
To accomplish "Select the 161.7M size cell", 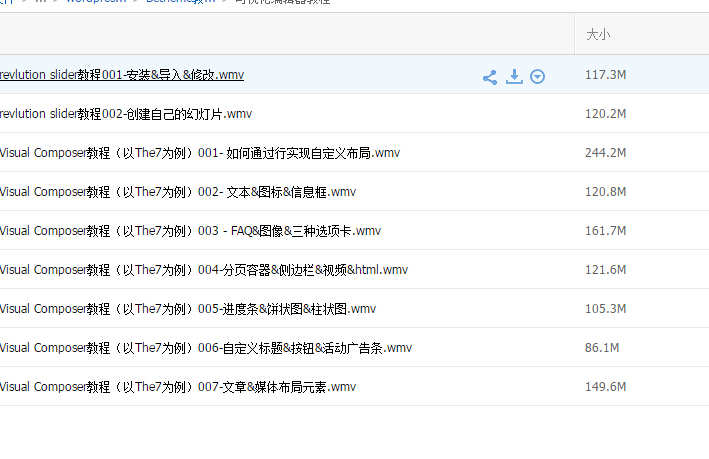I will tap(605, 231).
